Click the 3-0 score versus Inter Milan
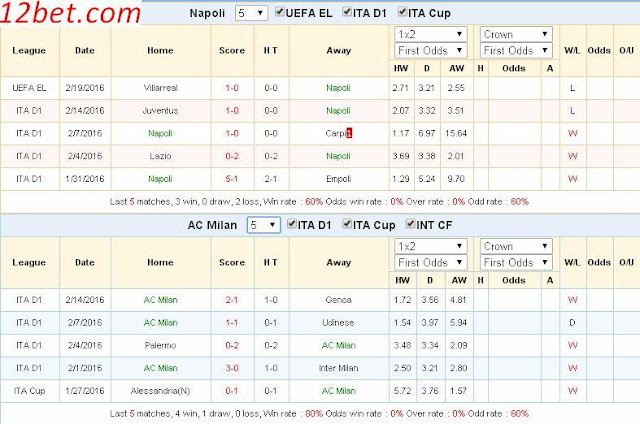 [232, 368]
